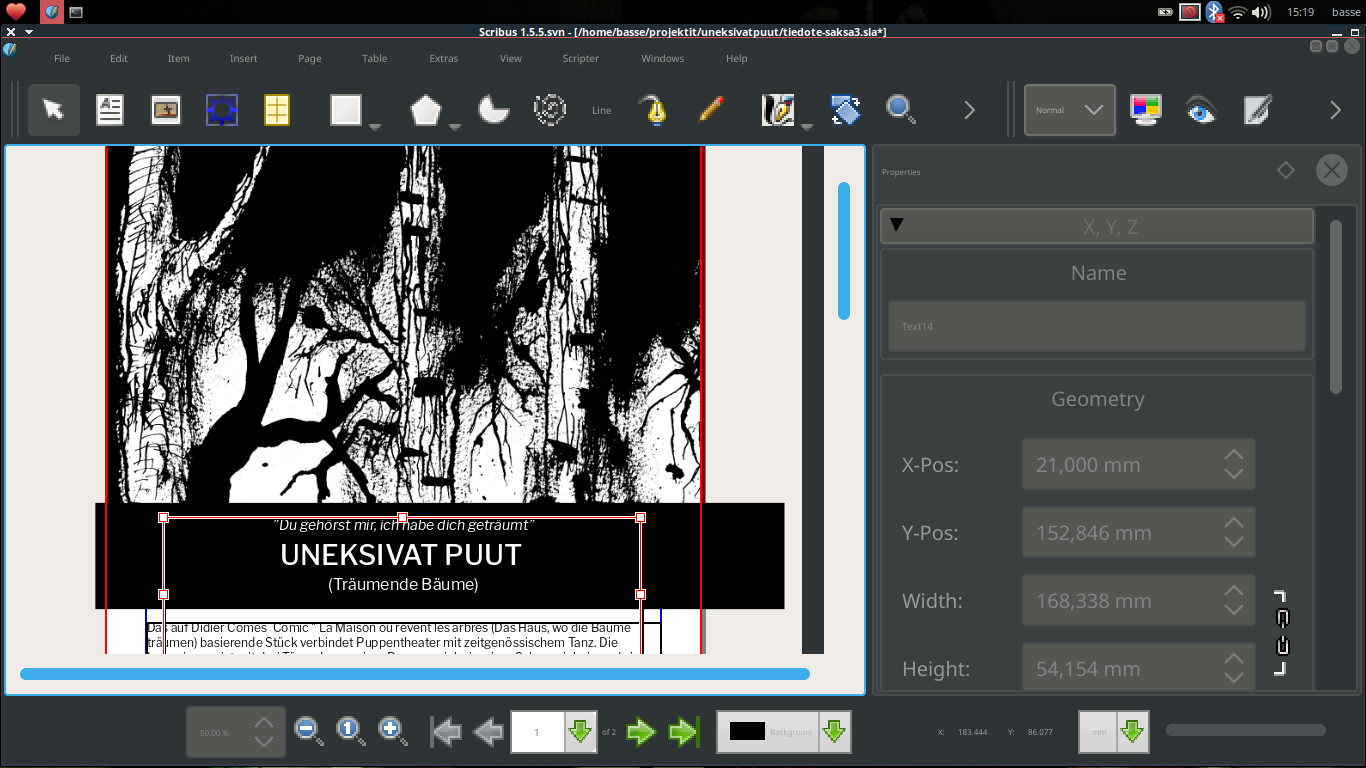Close the Properties panel
The width and height of the screenshot is (1366, 768).
1331,170
